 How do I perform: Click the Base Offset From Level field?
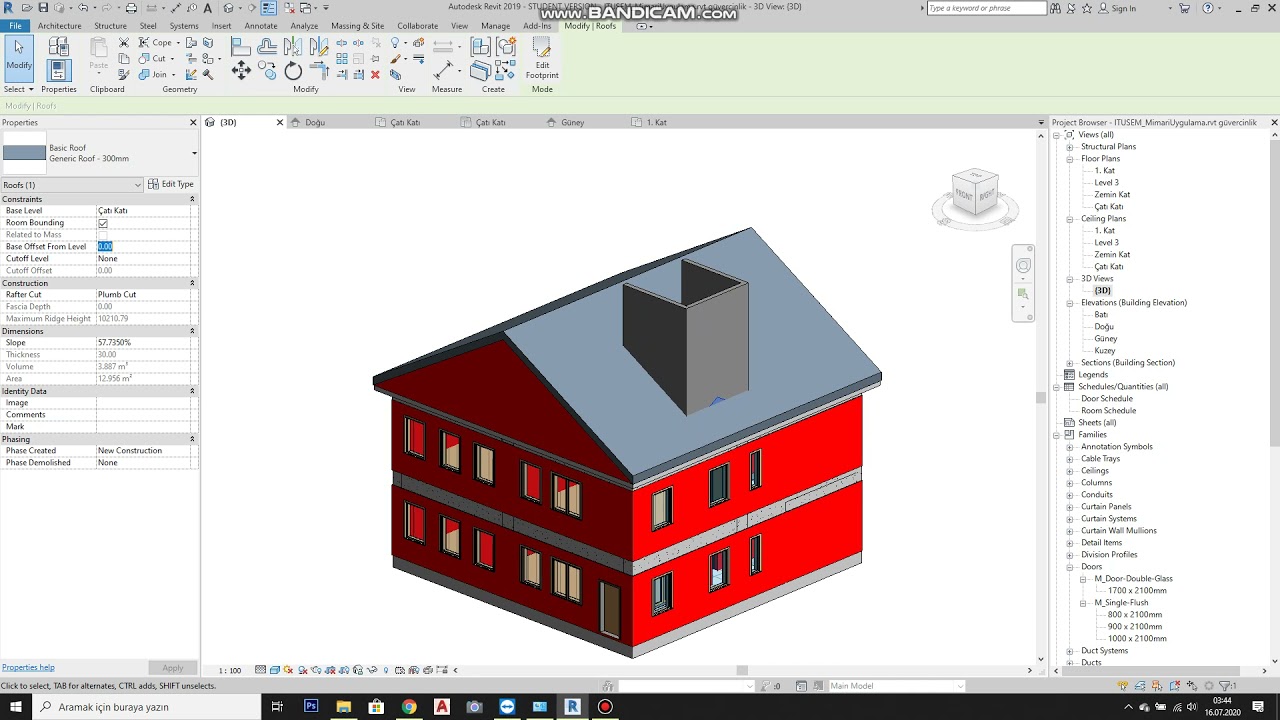[x=142, y=247]
